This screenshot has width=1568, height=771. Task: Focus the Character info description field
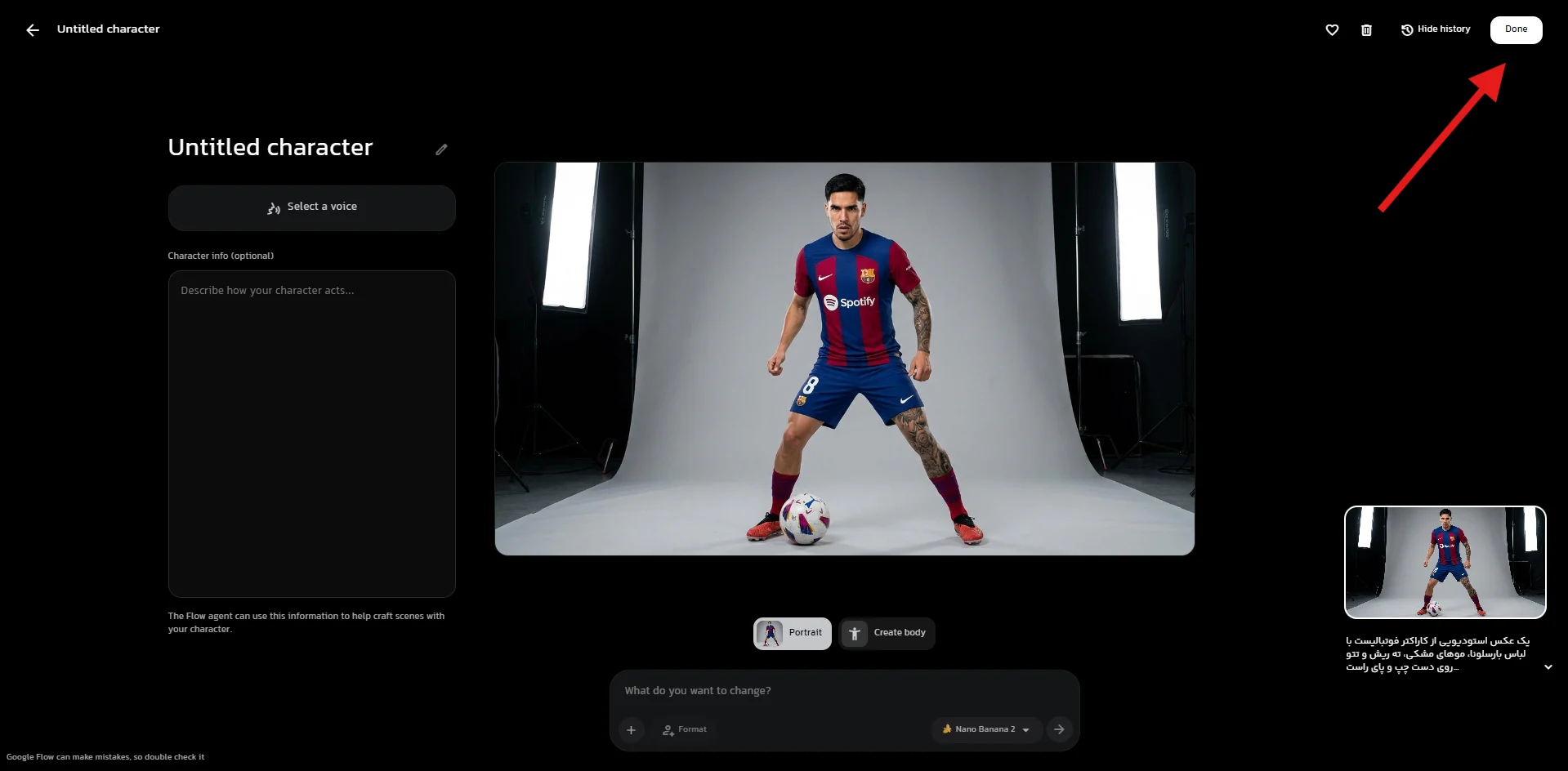311,434
